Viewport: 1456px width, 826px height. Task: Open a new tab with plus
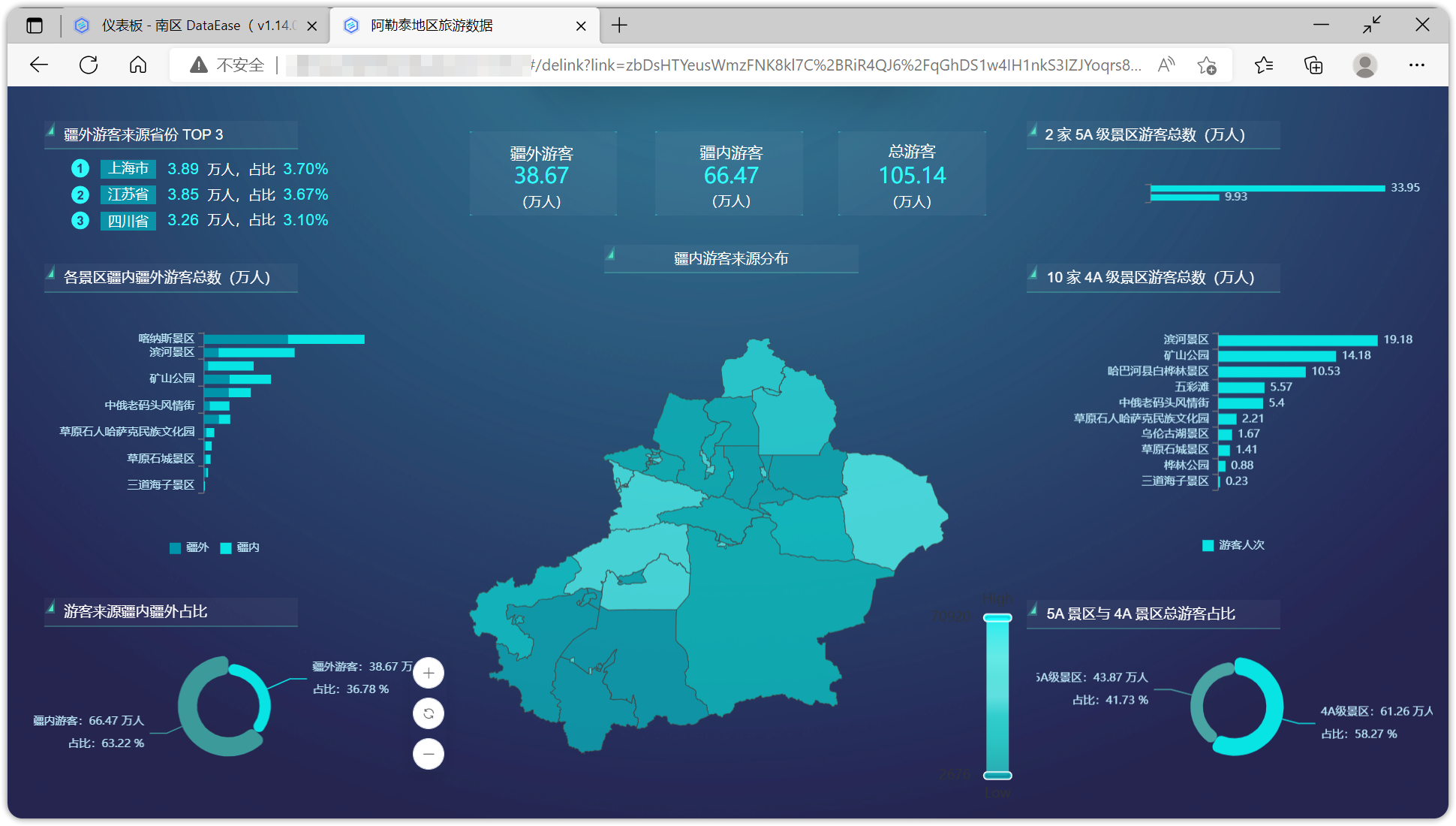tap(619, 26)
